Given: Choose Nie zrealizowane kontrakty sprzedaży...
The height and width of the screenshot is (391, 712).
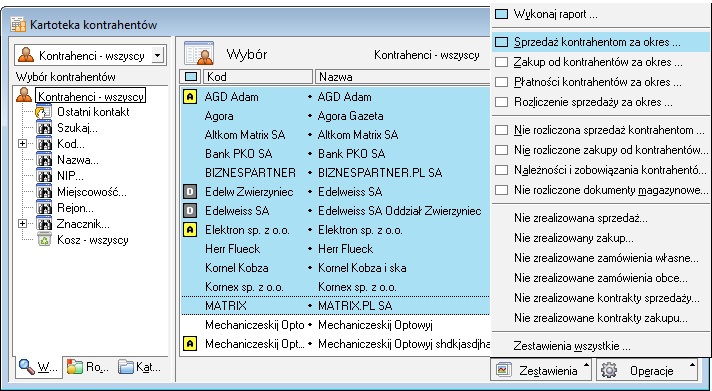Looking at the screenshot, I should 600,298.
